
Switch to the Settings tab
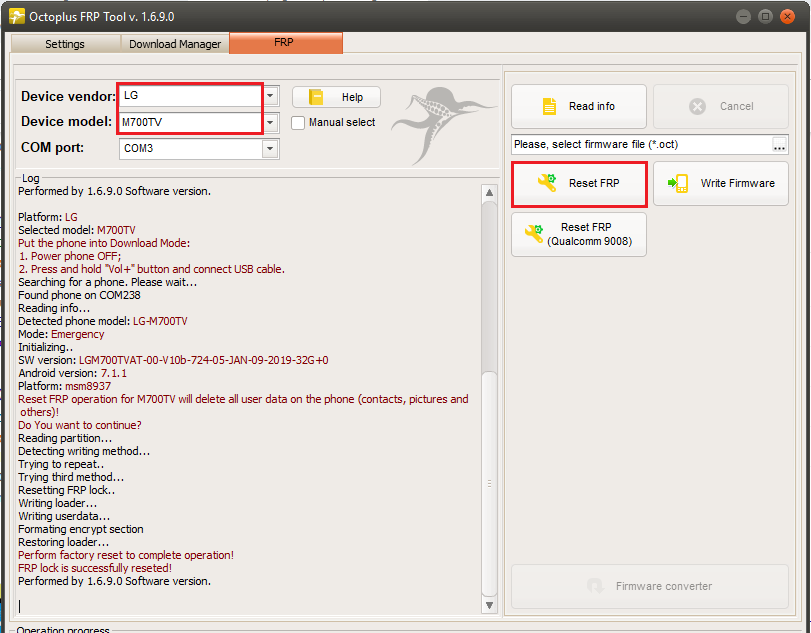(x=65, y=44)
